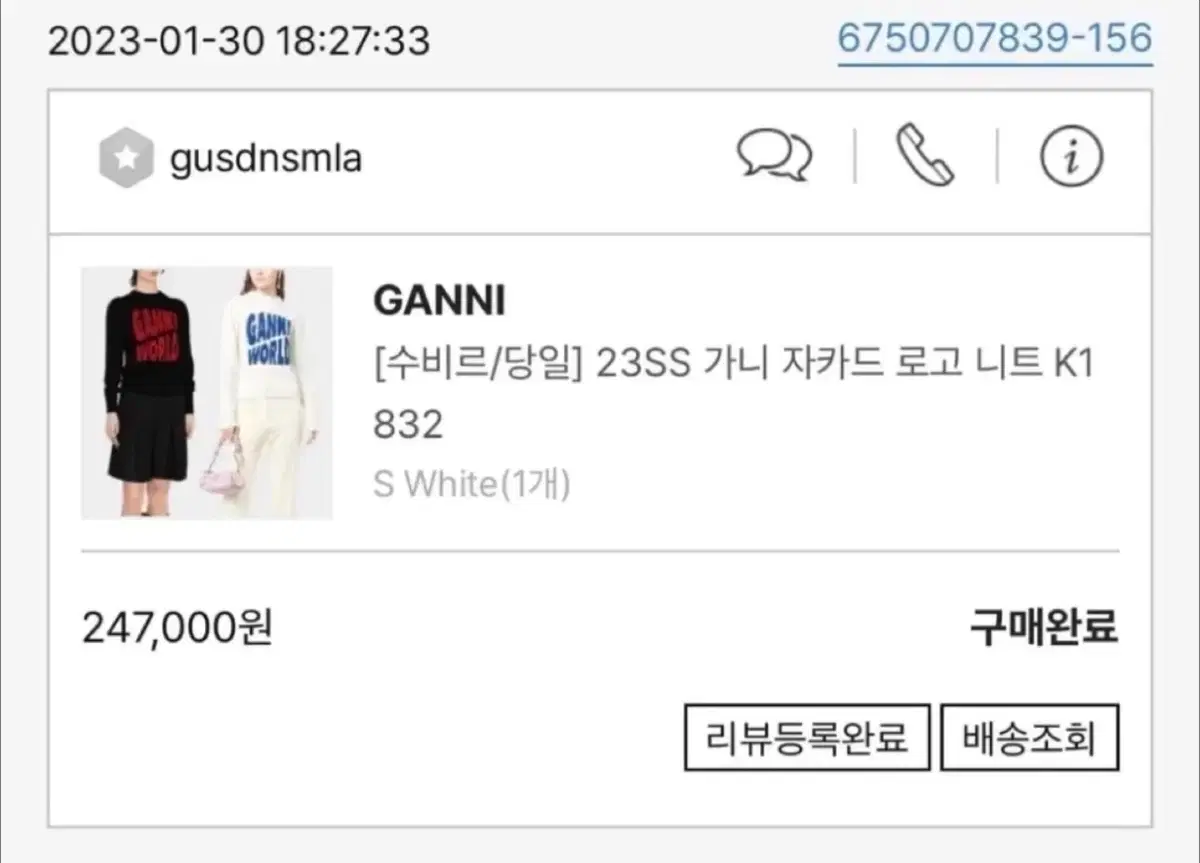Viewport: 1200px width, 863px height.
Task: Select the GANNI brand name
Action: click(x=439, y=300)
